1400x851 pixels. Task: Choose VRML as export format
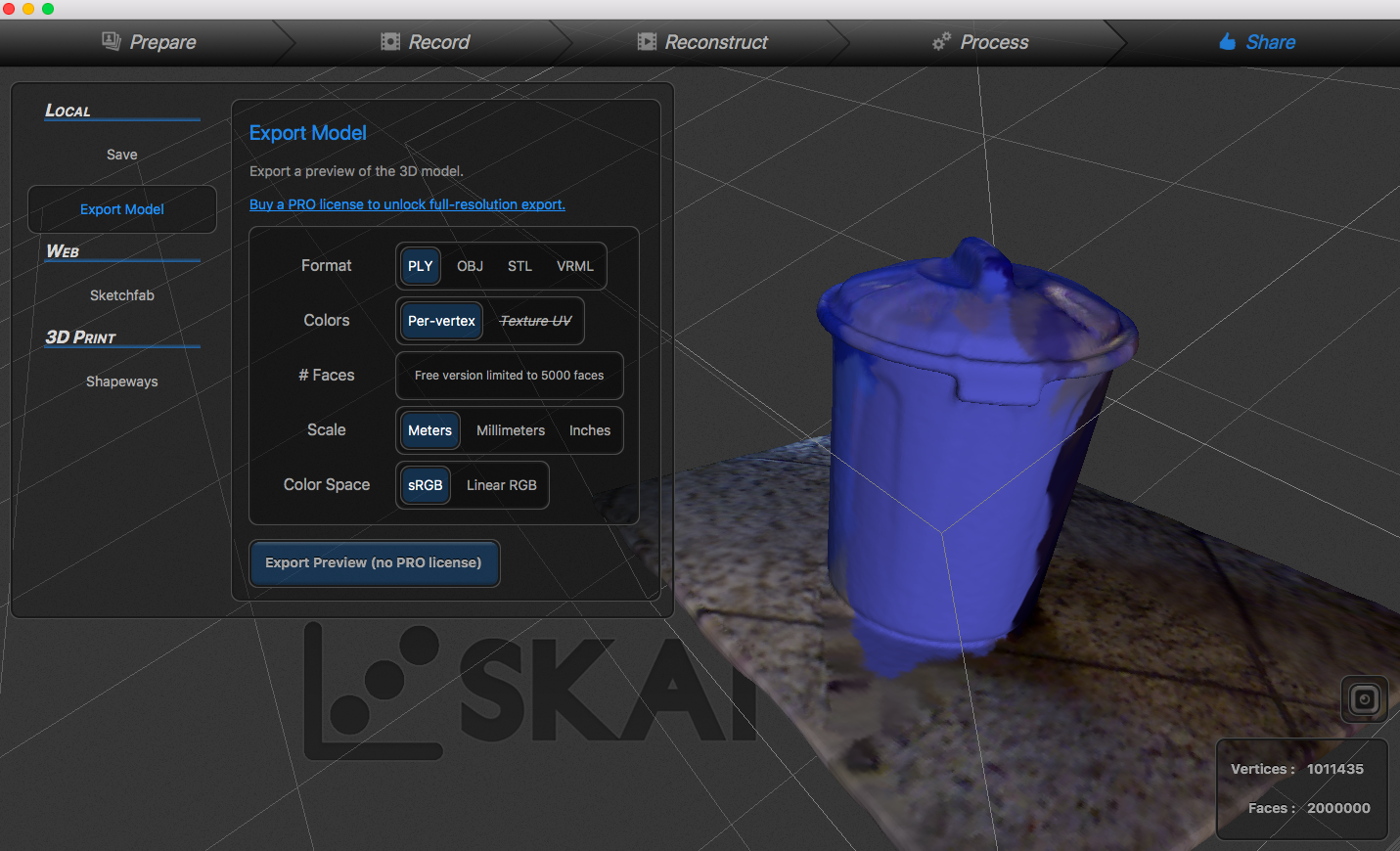click(575, 266)
